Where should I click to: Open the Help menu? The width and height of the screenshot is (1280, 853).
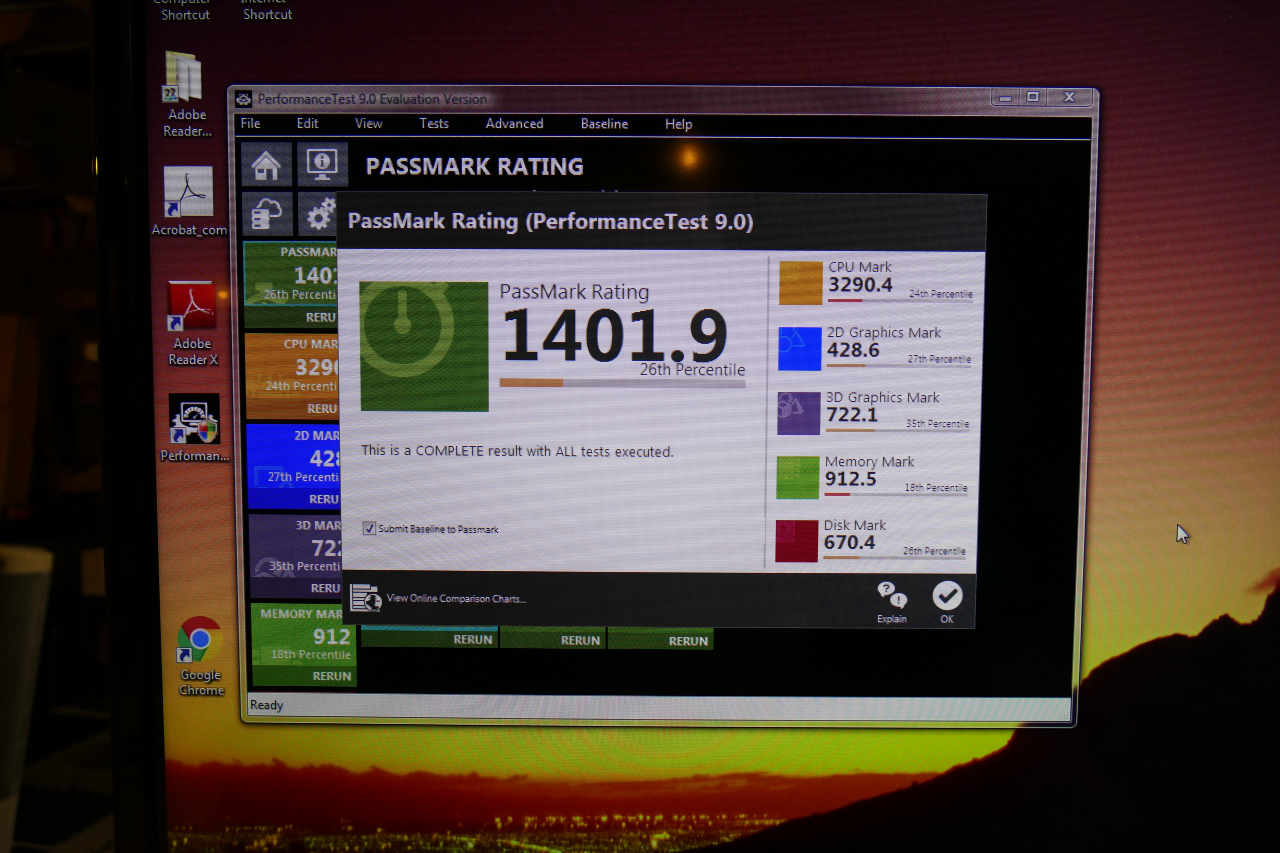pyautogui.click(x=678, y=124)
